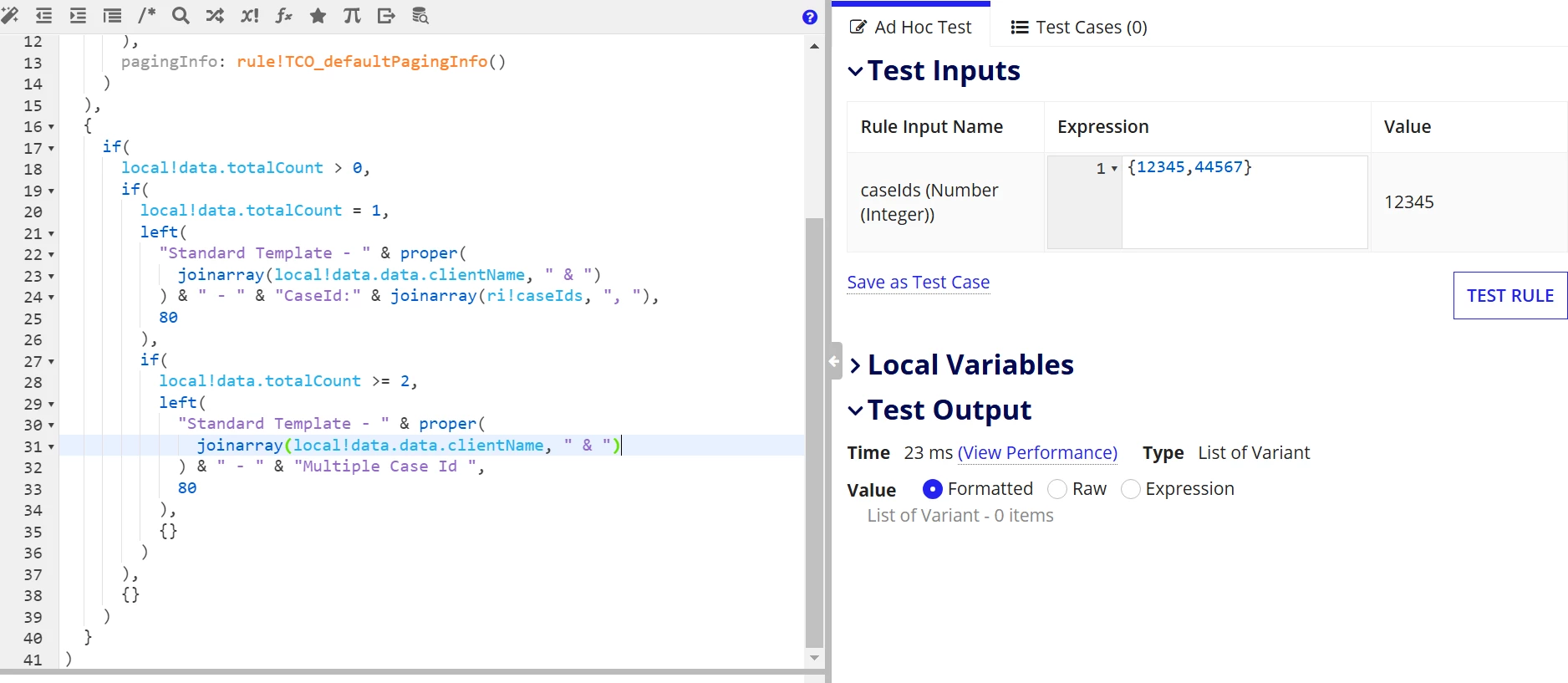
Task: Click the Value column header
Action: 1408,127
